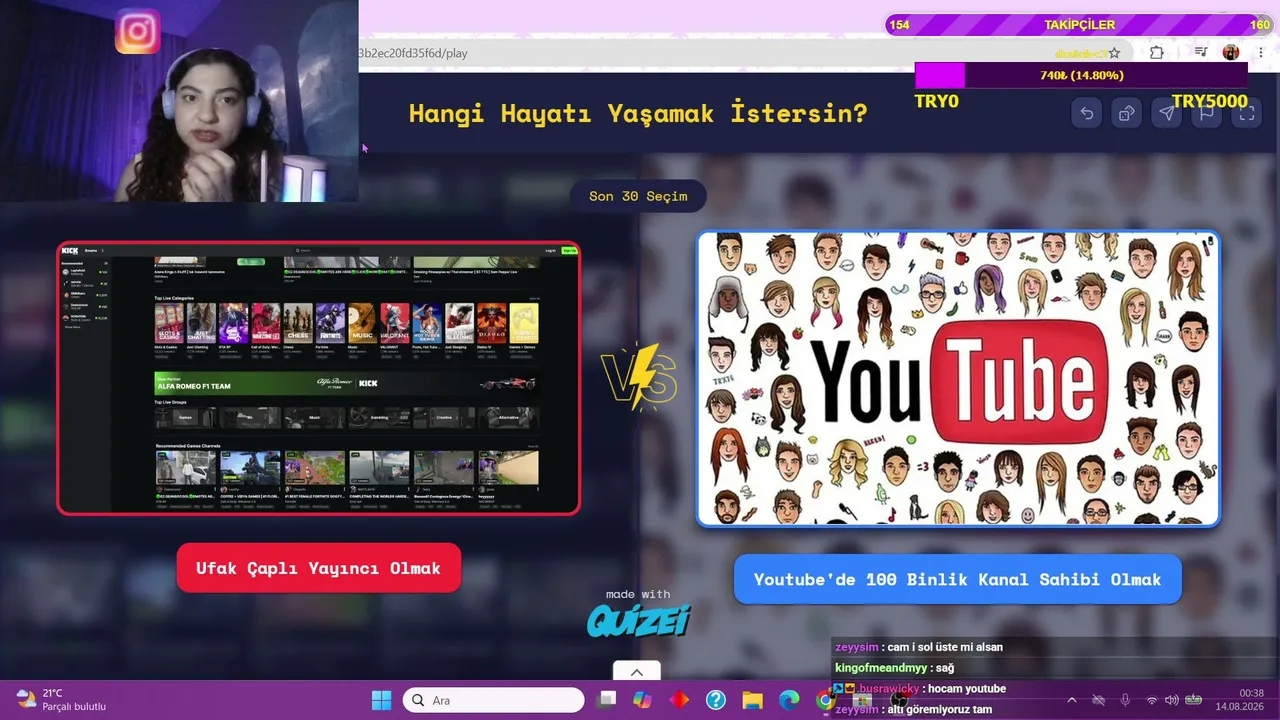Click the battery icon in system tray

[1194, 700]
